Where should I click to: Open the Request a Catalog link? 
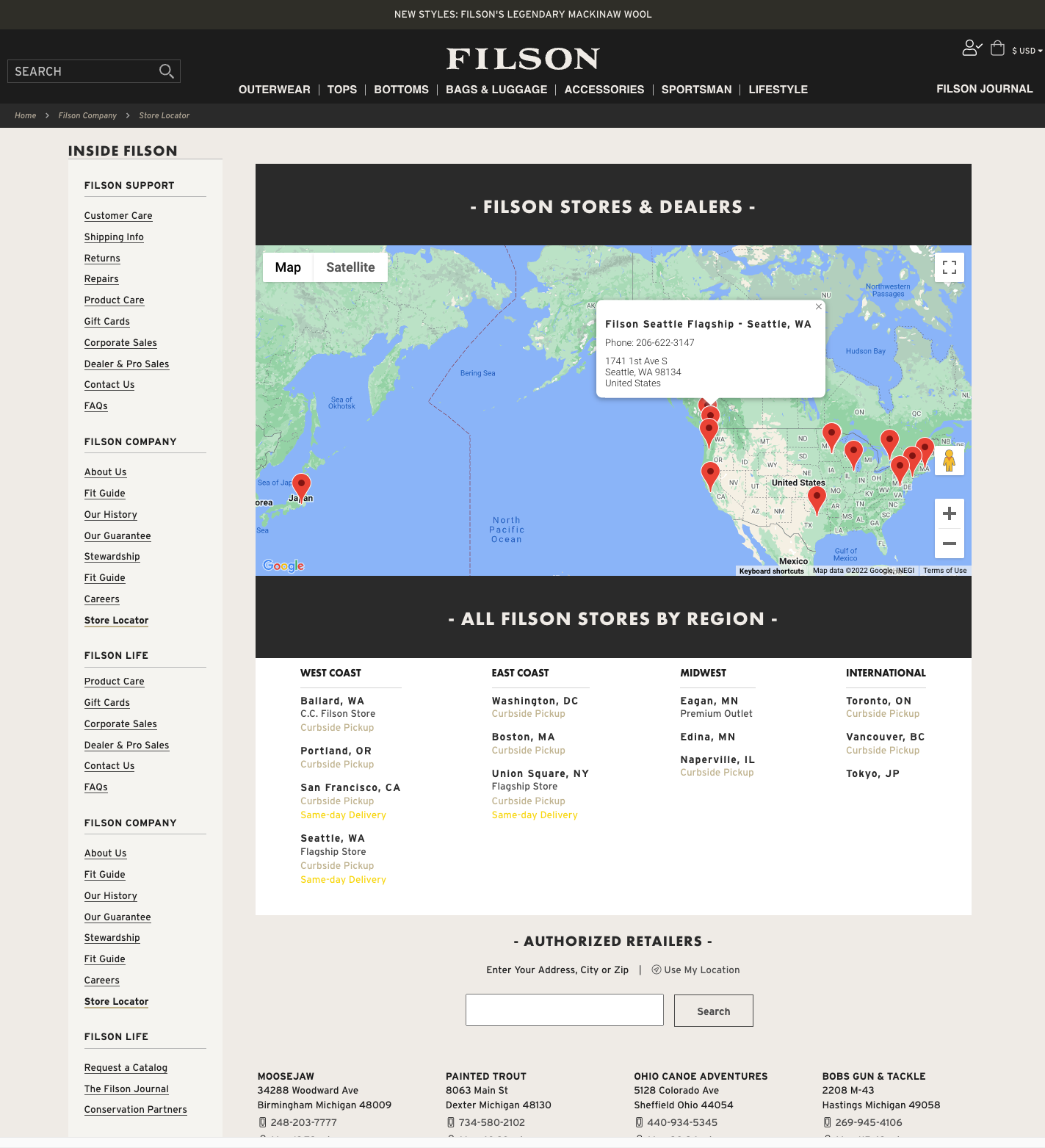[x=126, y=1068]
